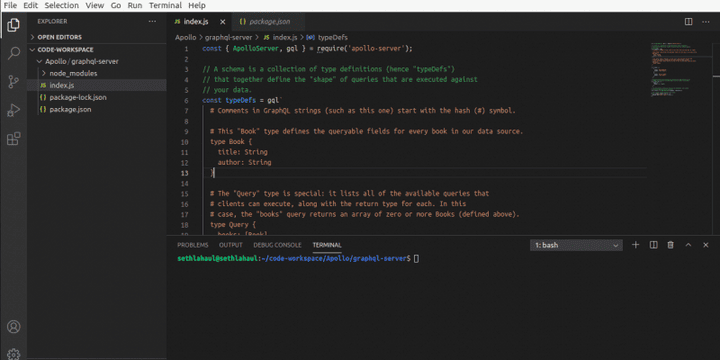720x360 pixels.
Task: Switch to the Debug Console tab
Action: click(277, 245)
